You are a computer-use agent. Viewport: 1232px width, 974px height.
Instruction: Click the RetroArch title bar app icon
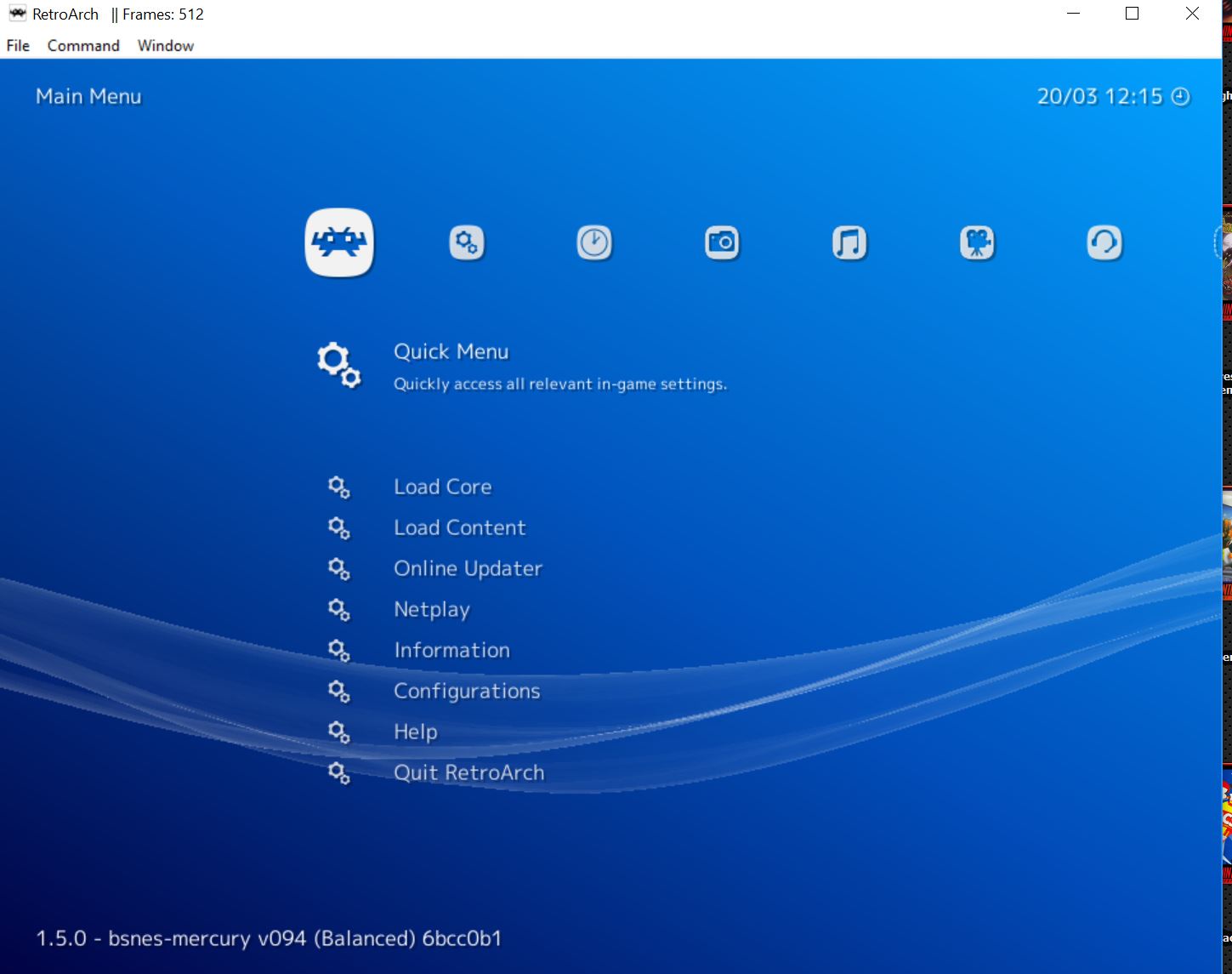[17, 14]
